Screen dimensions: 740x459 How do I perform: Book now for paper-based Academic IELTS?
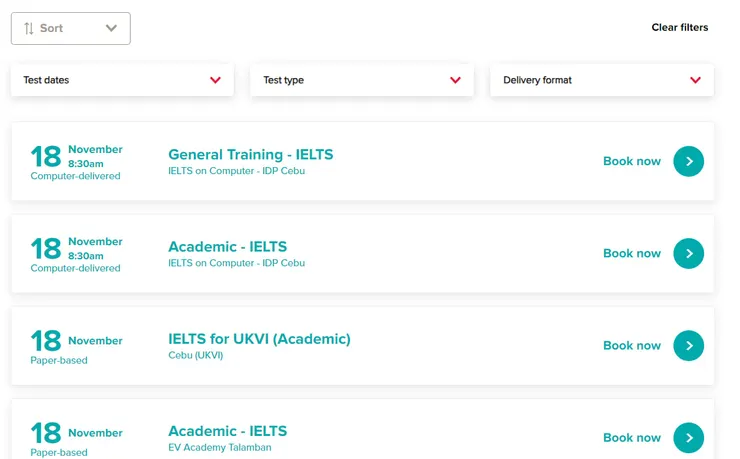pos(632,437)
